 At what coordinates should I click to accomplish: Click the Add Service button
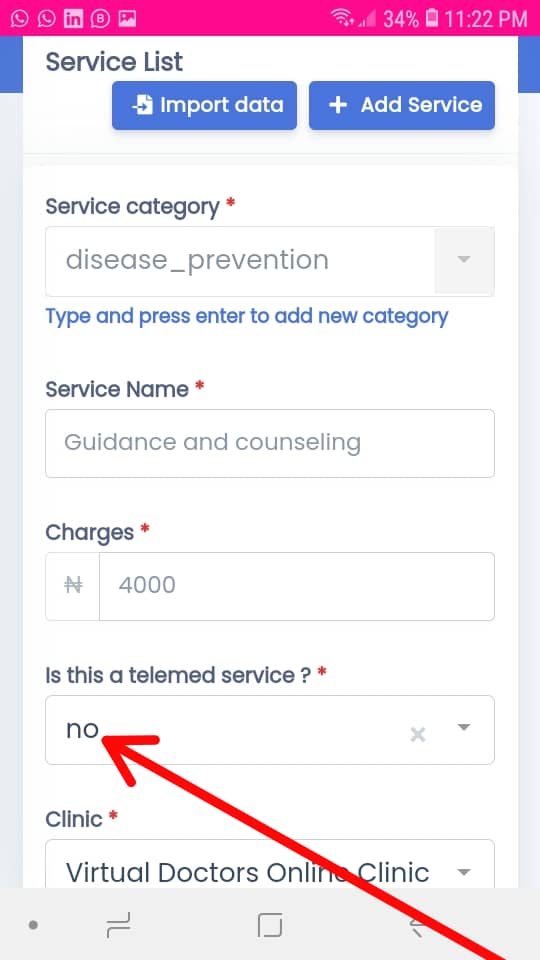pyautogui.click(x=402, y=105)
